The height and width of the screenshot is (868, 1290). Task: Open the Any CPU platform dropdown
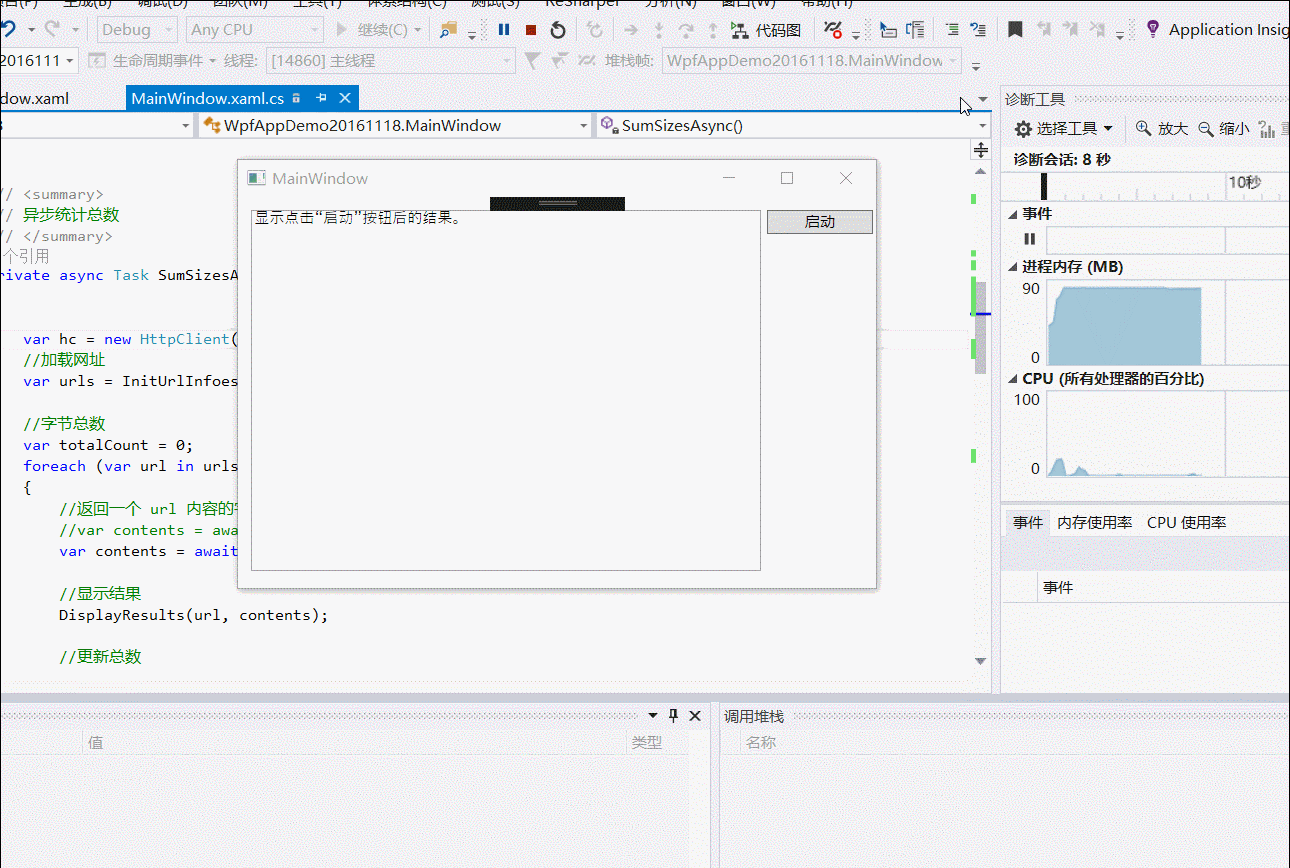coord(255,30)
